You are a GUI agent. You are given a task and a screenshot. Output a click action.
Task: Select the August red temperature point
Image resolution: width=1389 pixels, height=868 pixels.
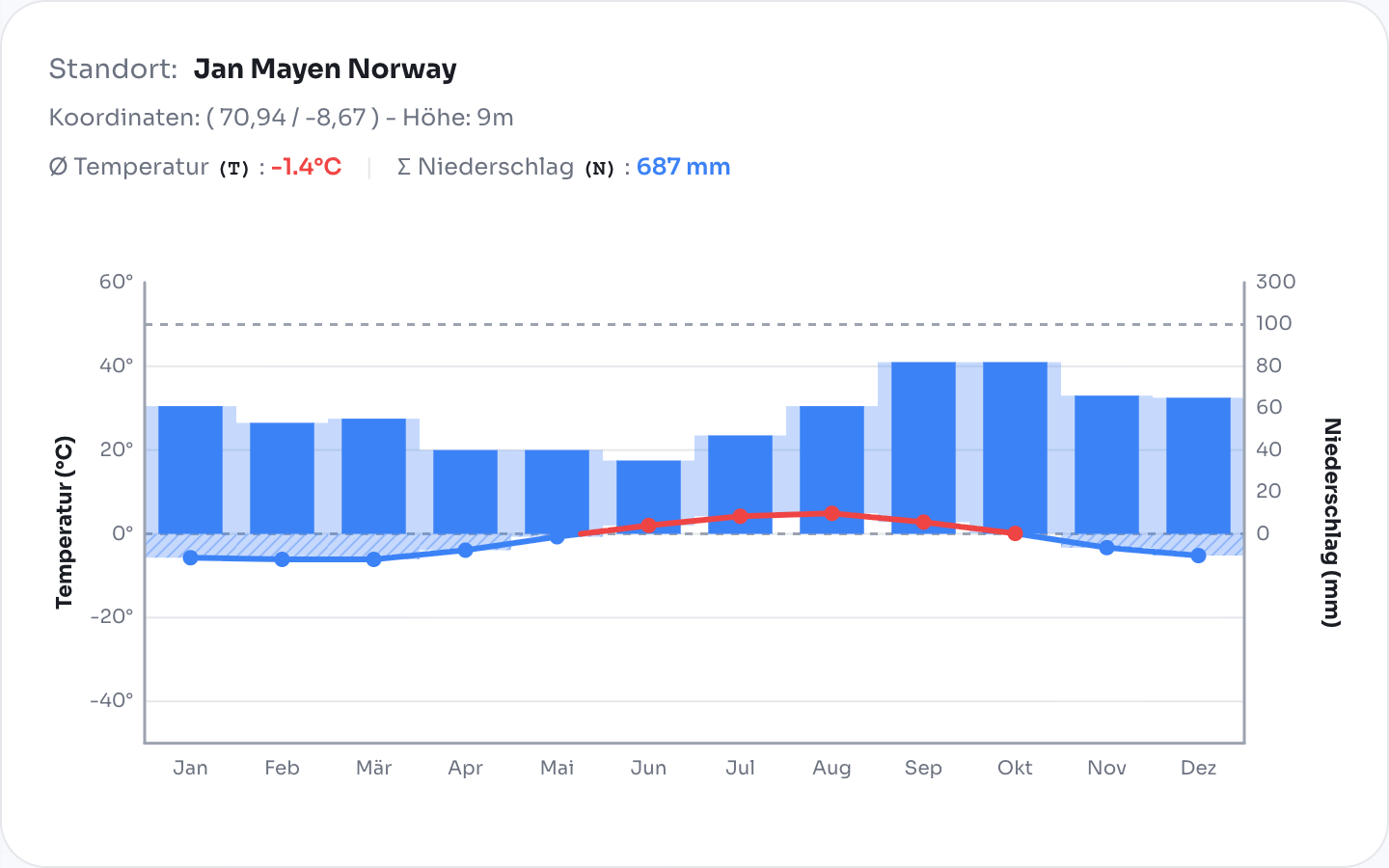(831, 513)
